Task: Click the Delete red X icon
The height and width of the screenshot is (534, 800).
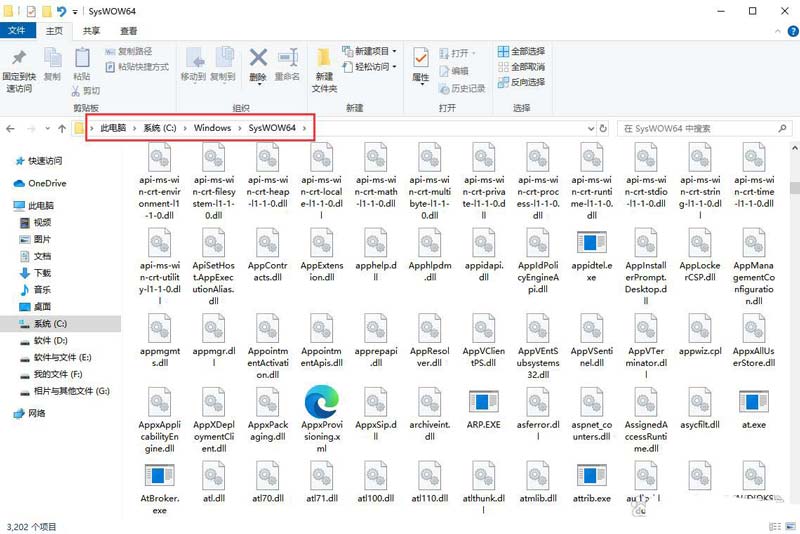Action: click(x=258, y=57)
